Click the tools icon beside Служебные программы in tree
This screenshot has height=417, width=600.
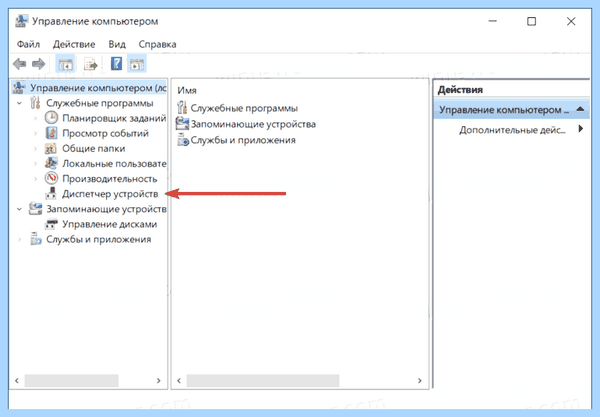point(35,103)
